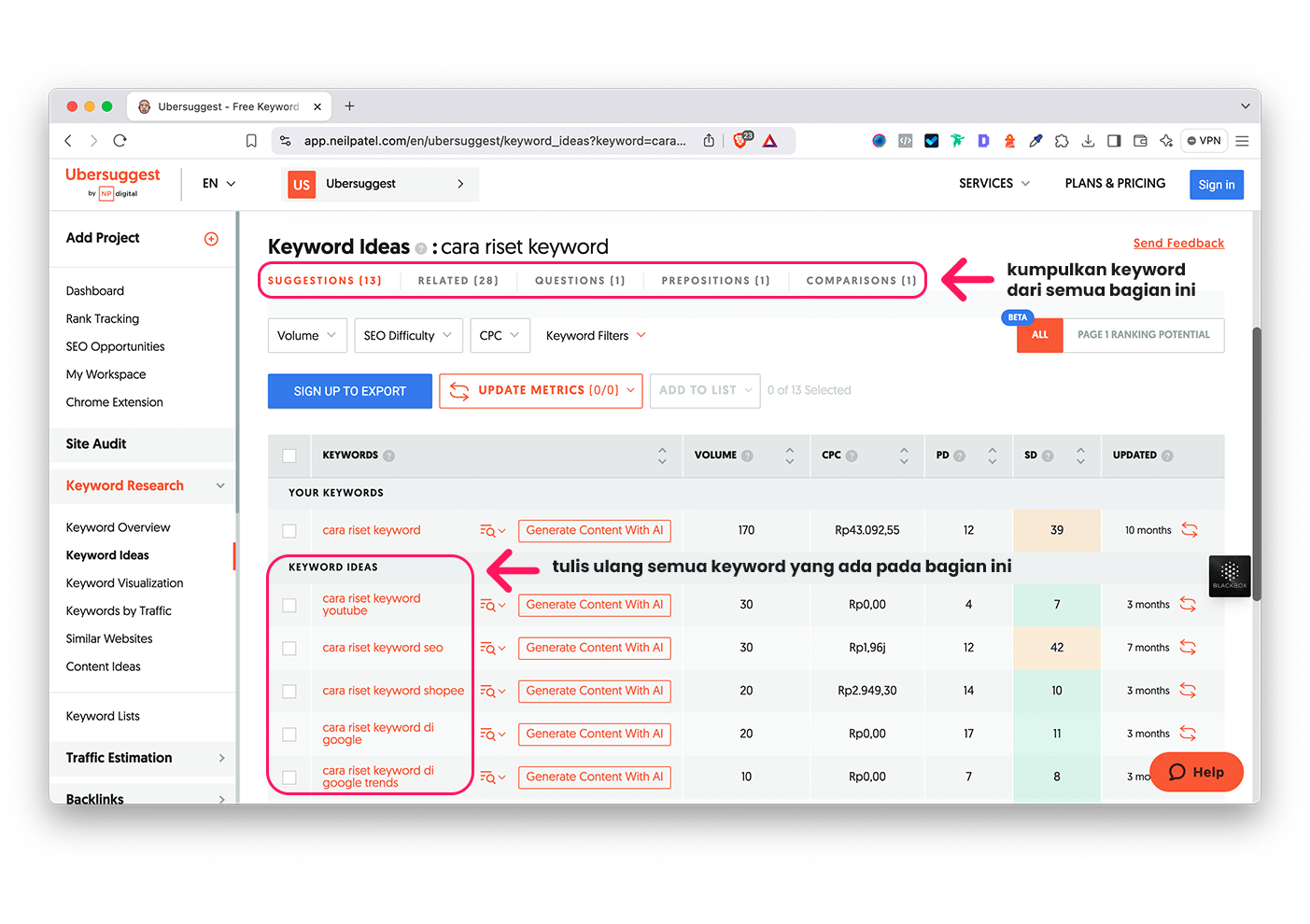Open the SEO Difficulty filter dropdown

[x=408, y=335]
